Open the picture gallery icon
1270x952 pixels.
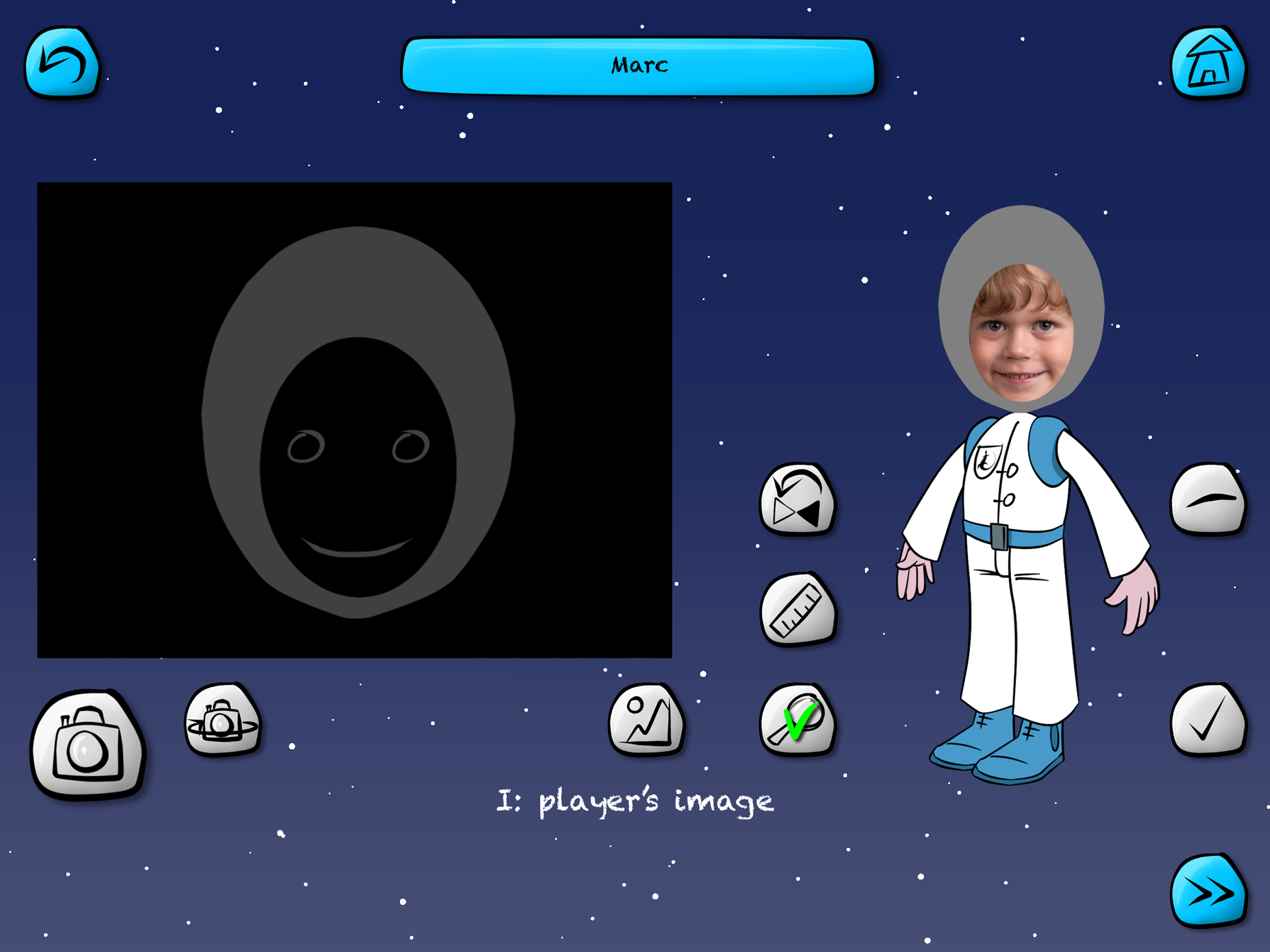[647, 720]
